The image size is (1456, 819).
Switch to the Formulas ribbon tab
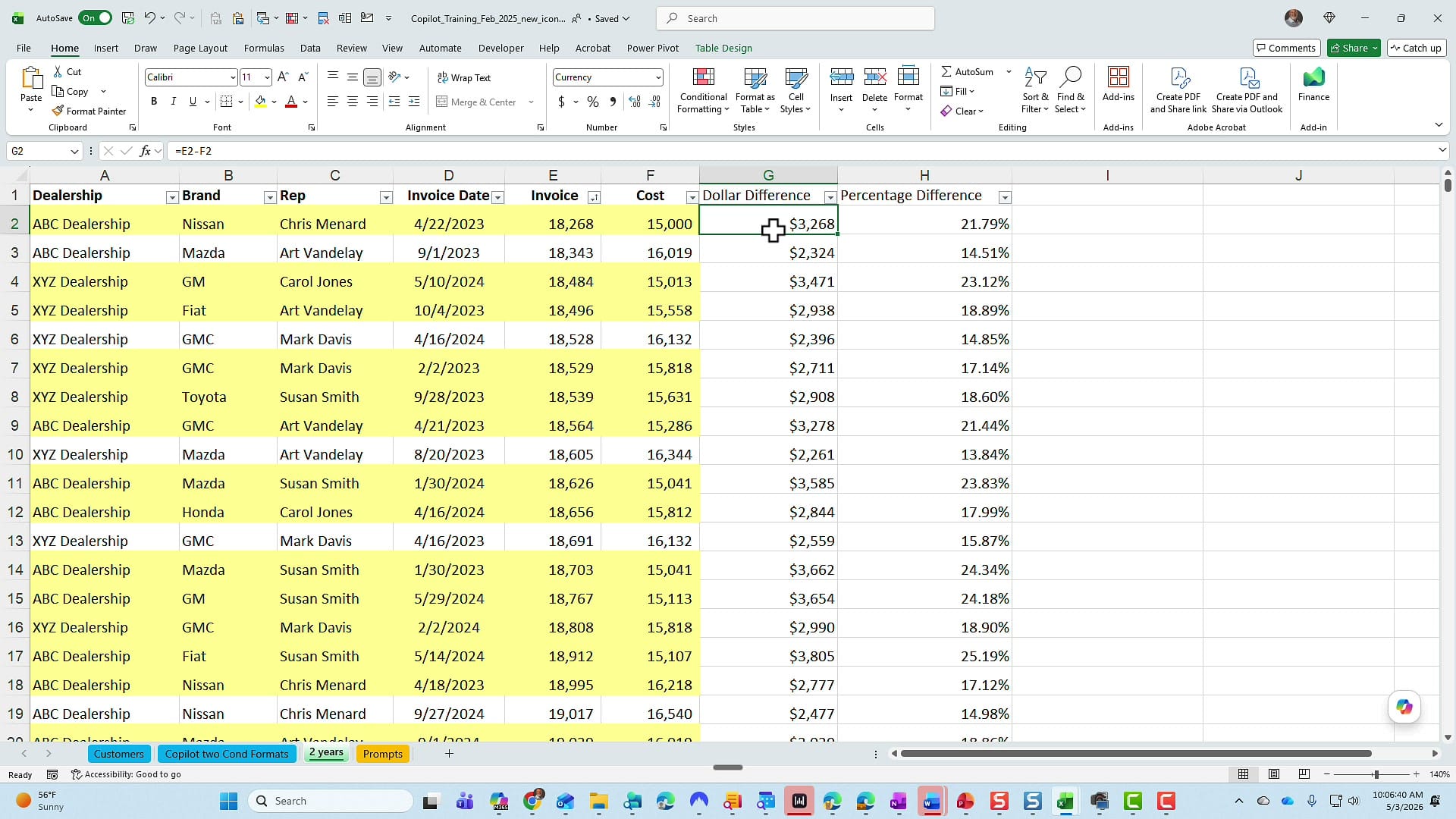(264, 48)
